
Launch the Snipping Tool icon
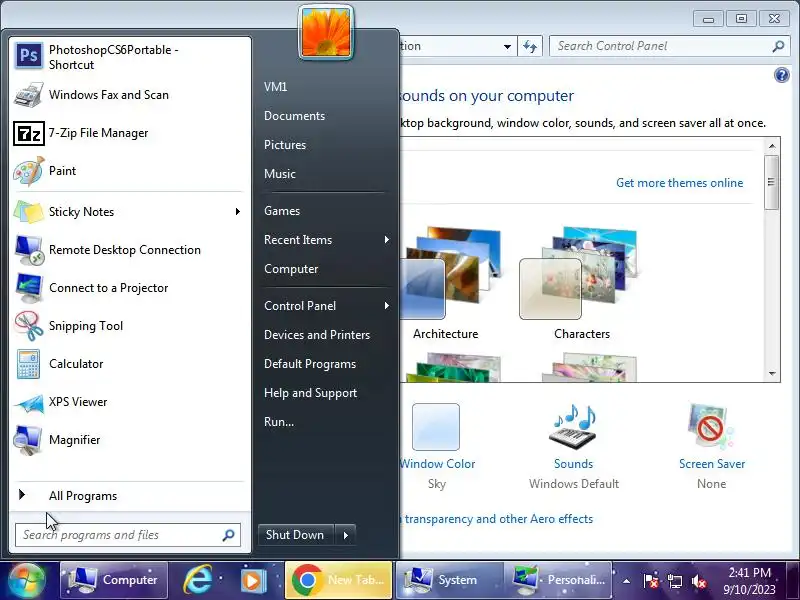(29, 326)
